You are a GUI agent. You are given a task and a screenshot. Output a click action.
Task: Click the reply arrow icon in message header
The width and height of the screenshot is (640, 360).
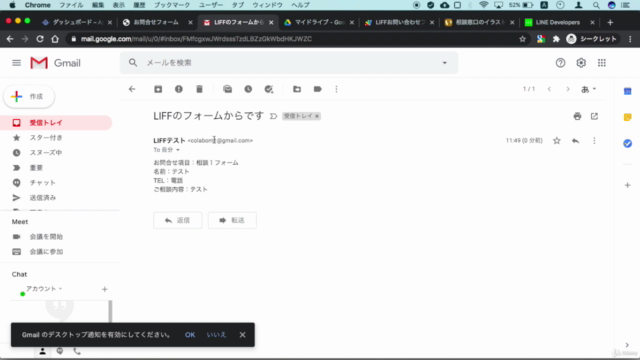(x=576, y=141)
